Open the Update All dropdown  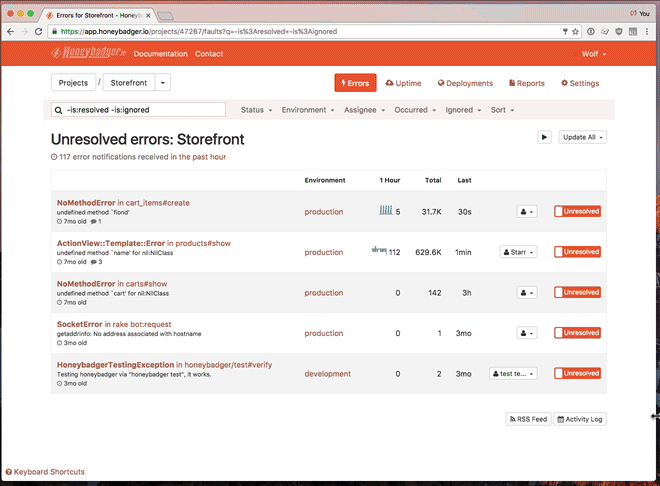pos(583,137)
